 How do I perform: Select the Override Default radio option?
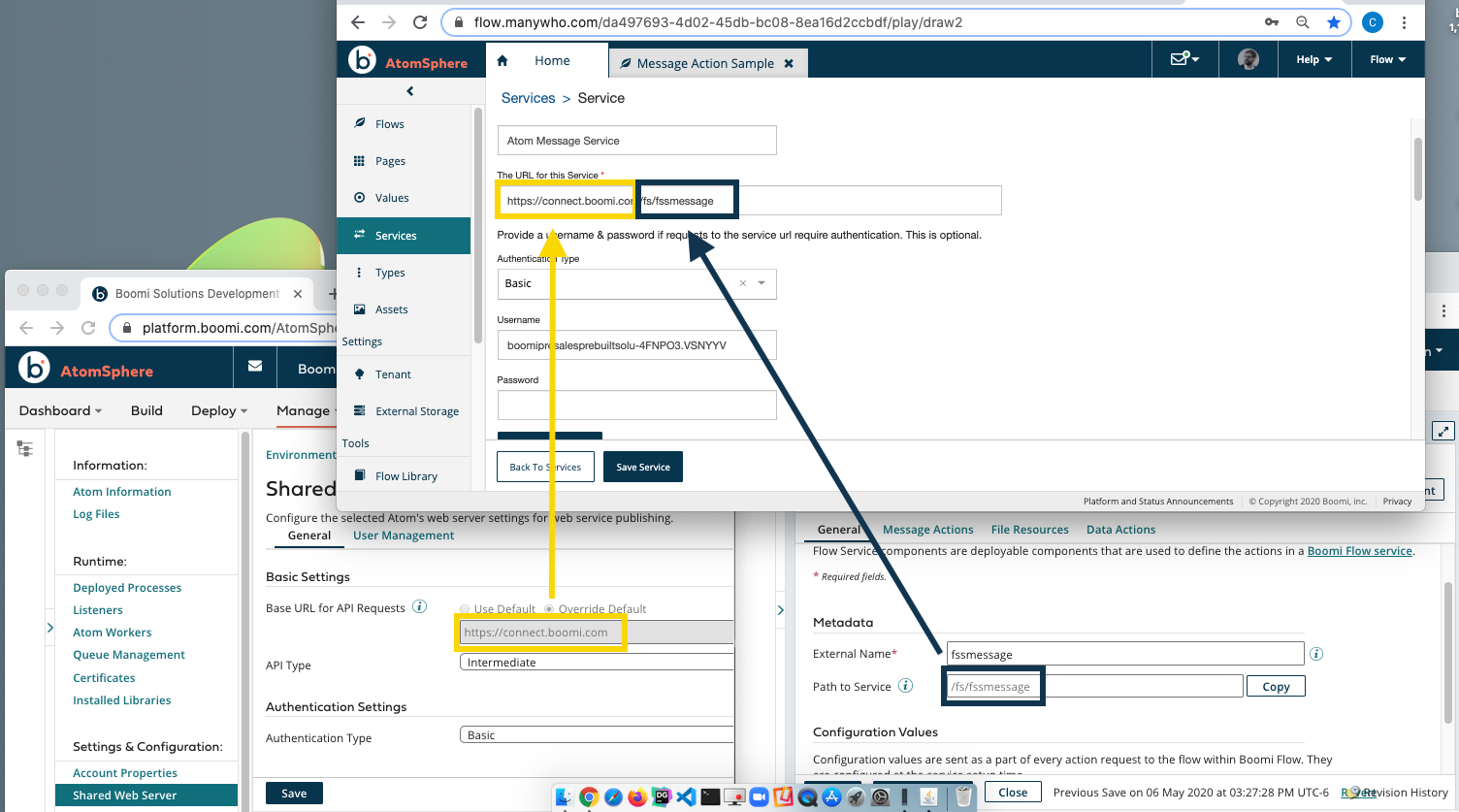pyautogui.click(x=550, y=609)
